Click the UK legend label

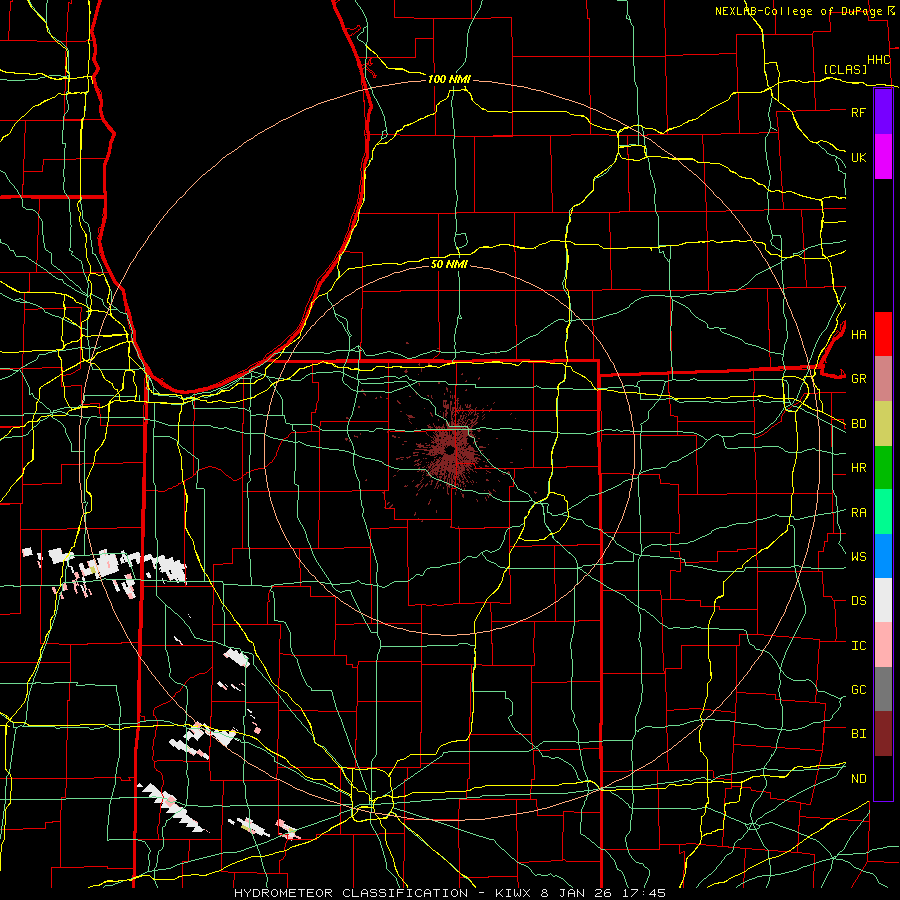pos(859,157)
